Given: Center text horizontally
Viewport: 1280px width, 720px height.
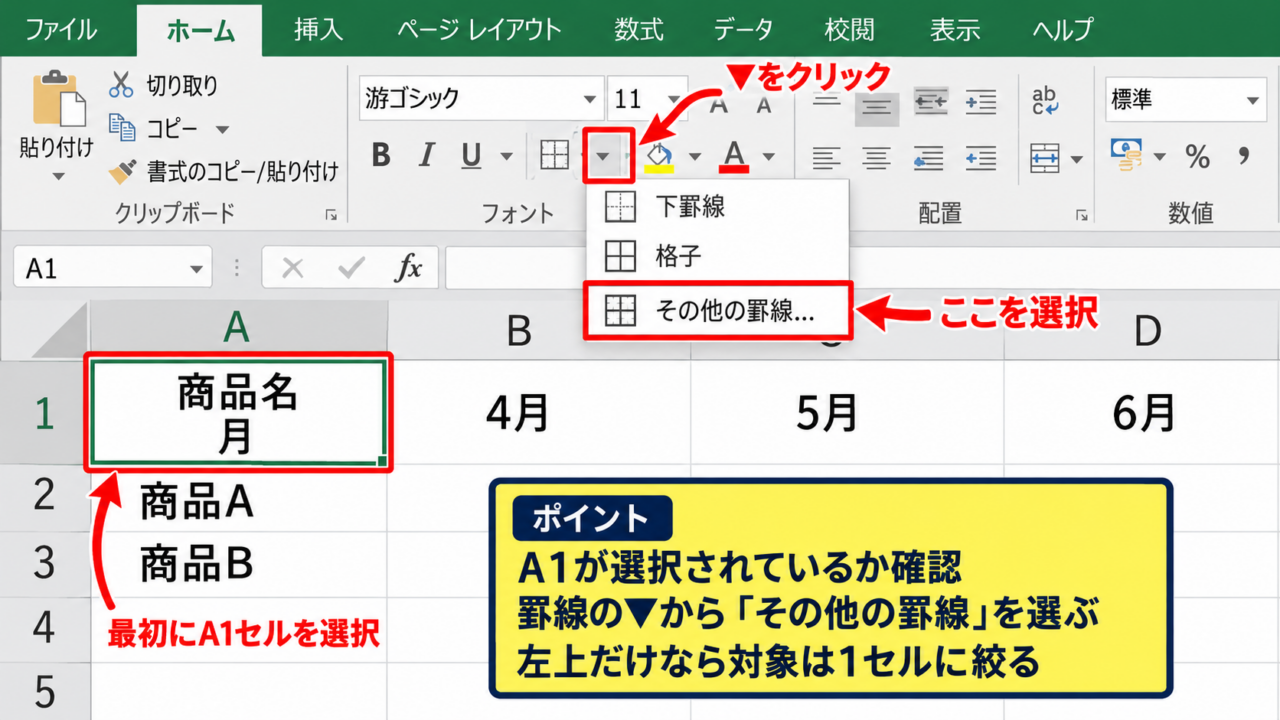Looking at the screenshot, I should tap(877, 157).
